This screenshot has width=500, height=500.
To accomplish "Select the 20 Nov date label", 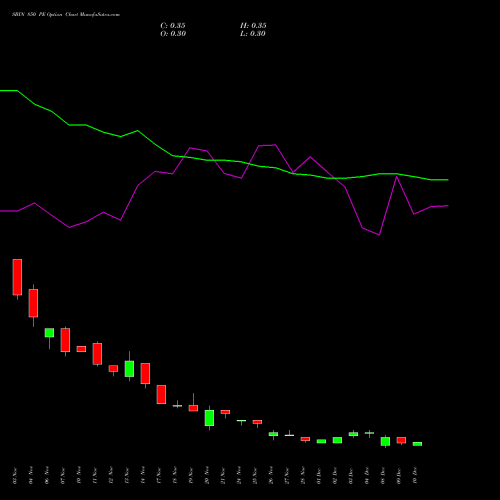I will [x=207, y=476].
